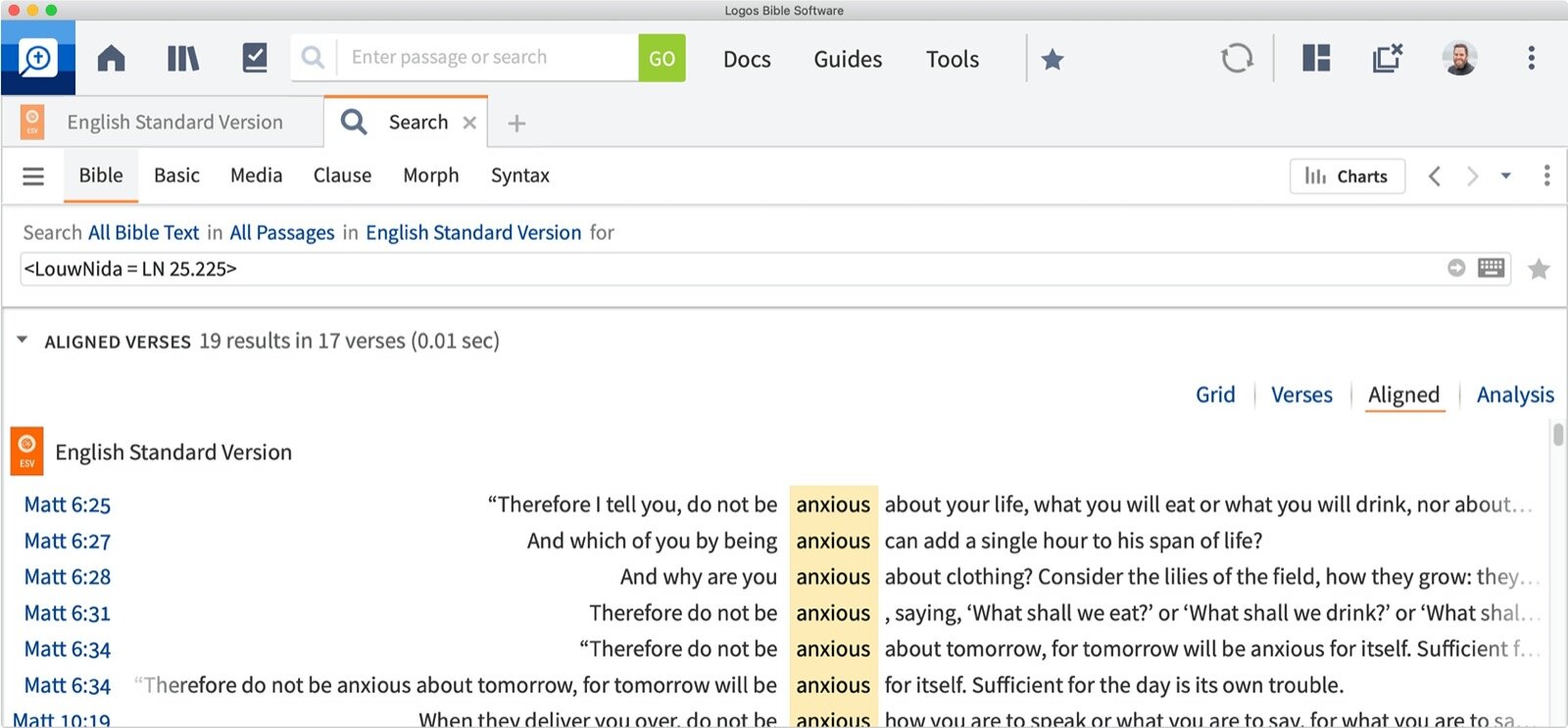This screenshot has width=1568, height=728.
Task: Select the Basic search type
Action: 176,175
